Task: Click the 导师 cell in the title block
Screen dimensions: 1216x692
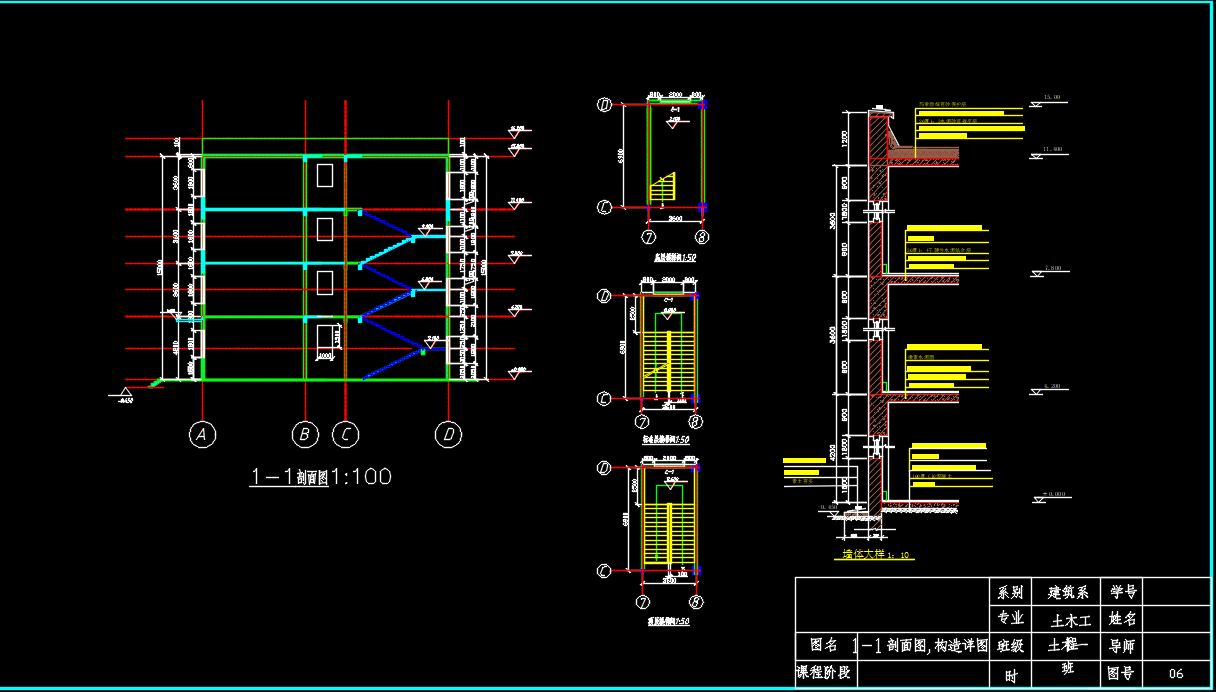Action: [x=1123, y=646]
